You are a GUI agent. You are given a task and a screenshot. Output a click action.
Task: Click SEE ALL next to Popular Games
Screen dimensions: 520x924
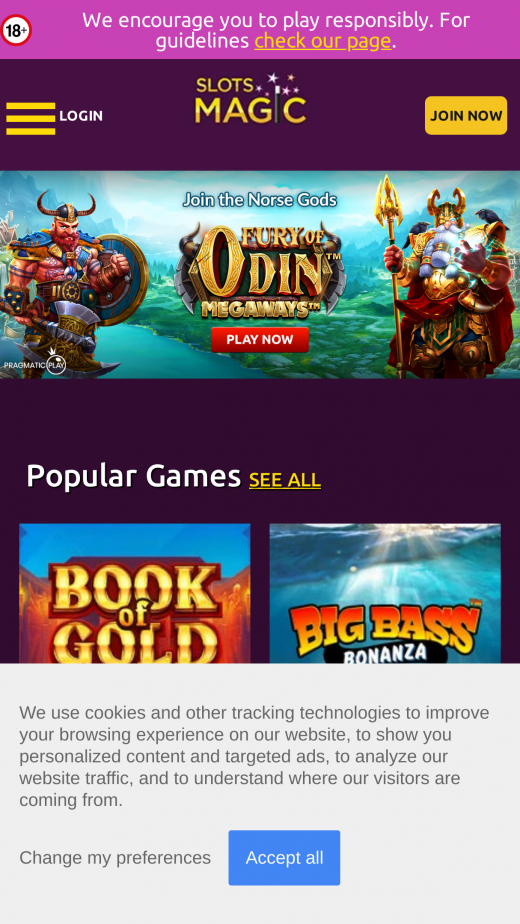point(285,480)
